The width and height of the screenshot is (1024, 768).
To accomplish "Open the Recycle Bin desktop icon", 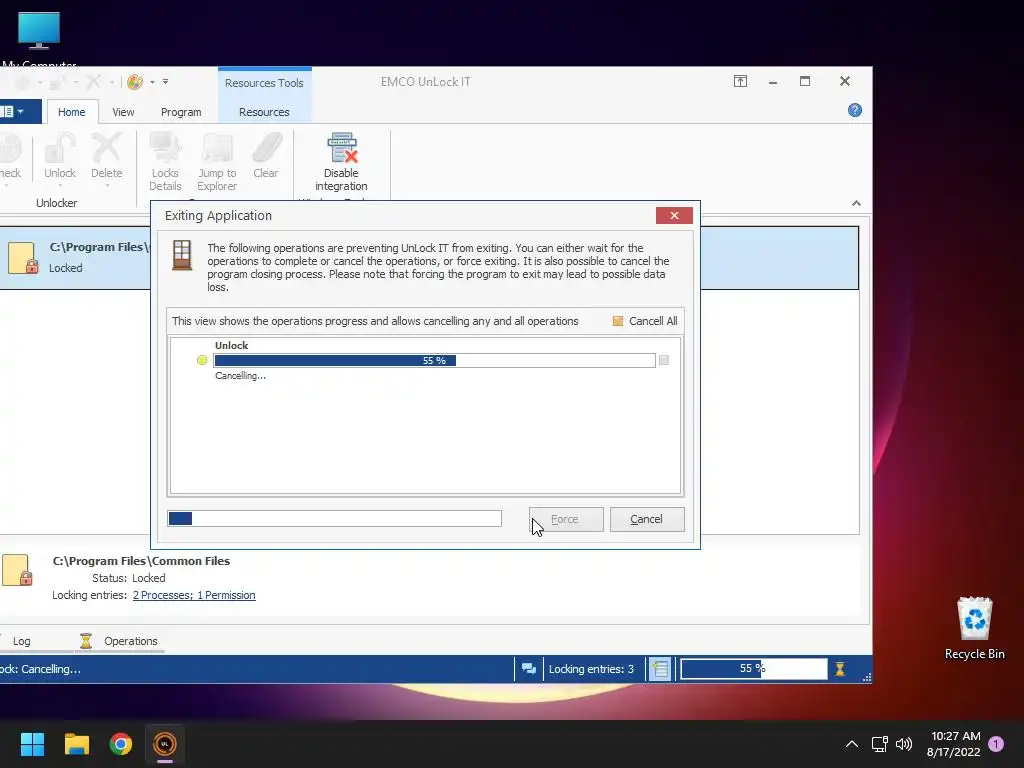I will coord(974,628).
